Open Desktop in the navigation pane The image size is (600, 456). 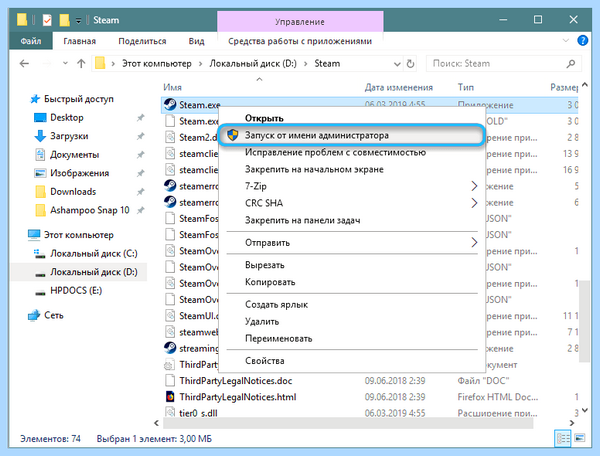67,117
